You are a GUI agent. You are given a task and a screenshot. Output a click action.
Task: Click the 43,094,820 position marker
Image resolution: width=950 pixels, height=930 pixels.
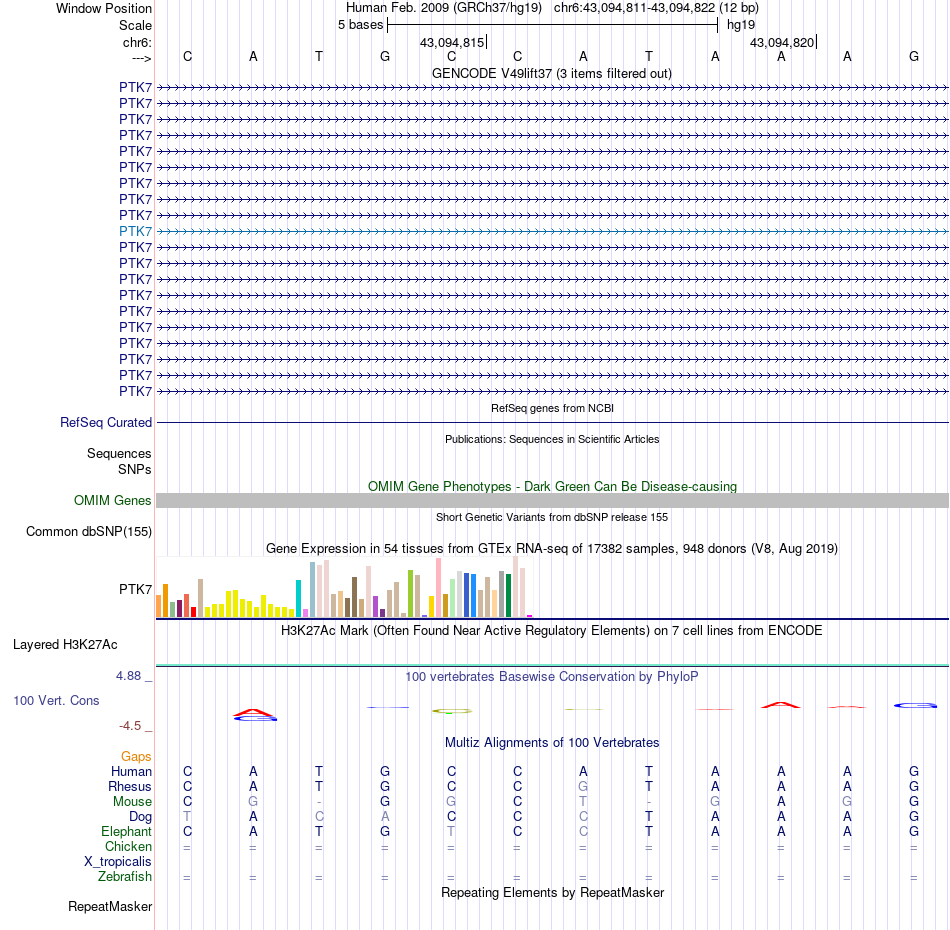tap(782, 42)
